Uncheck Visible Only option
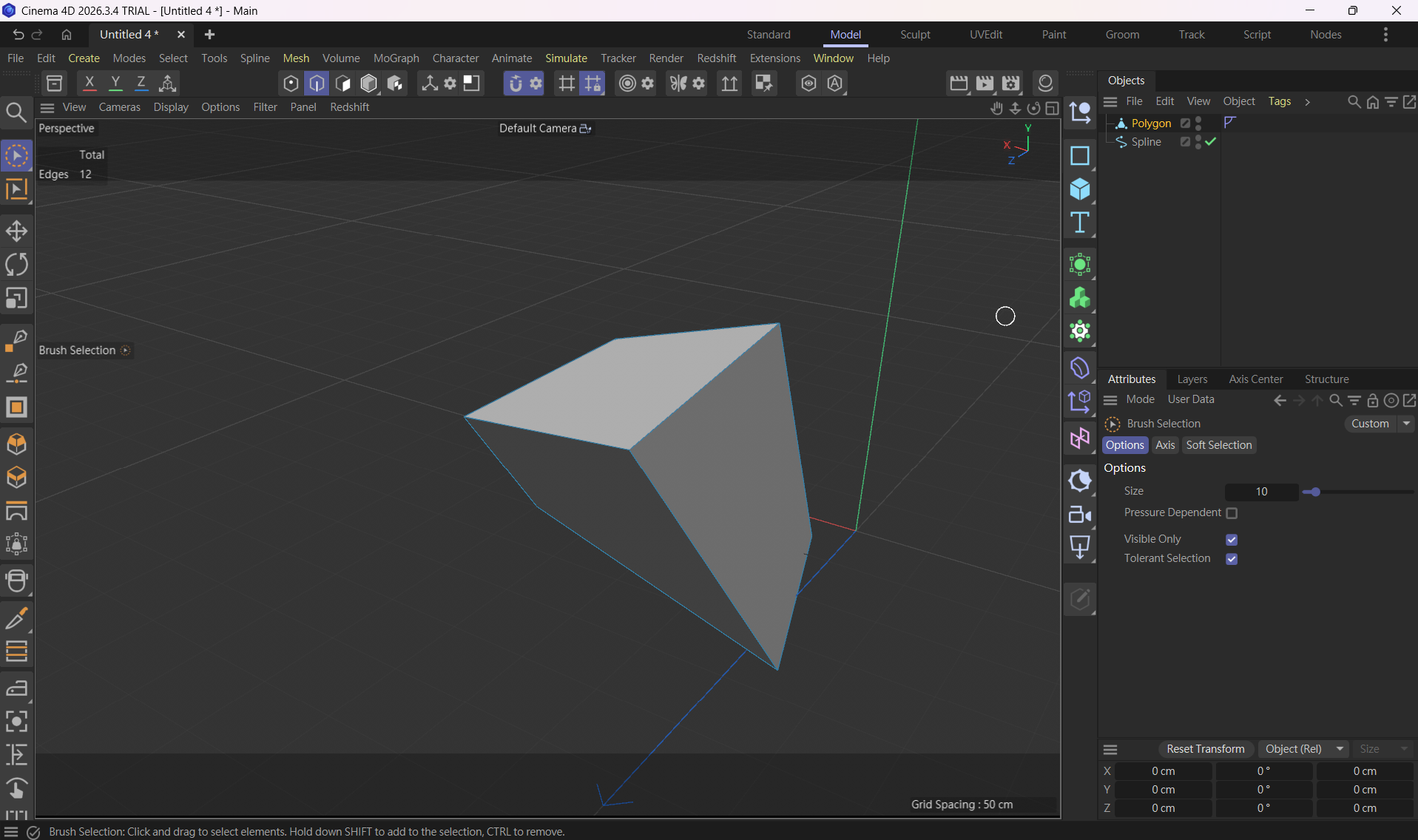 pyautogui.click(x=1232, y=540)
